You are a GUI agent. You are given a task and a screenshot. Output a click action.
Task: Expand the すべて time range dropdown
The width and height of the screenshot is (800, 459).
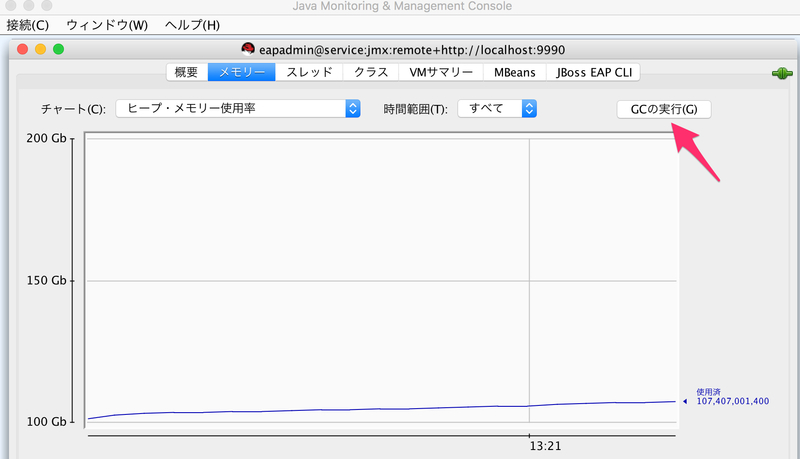(x=497, y=109)
